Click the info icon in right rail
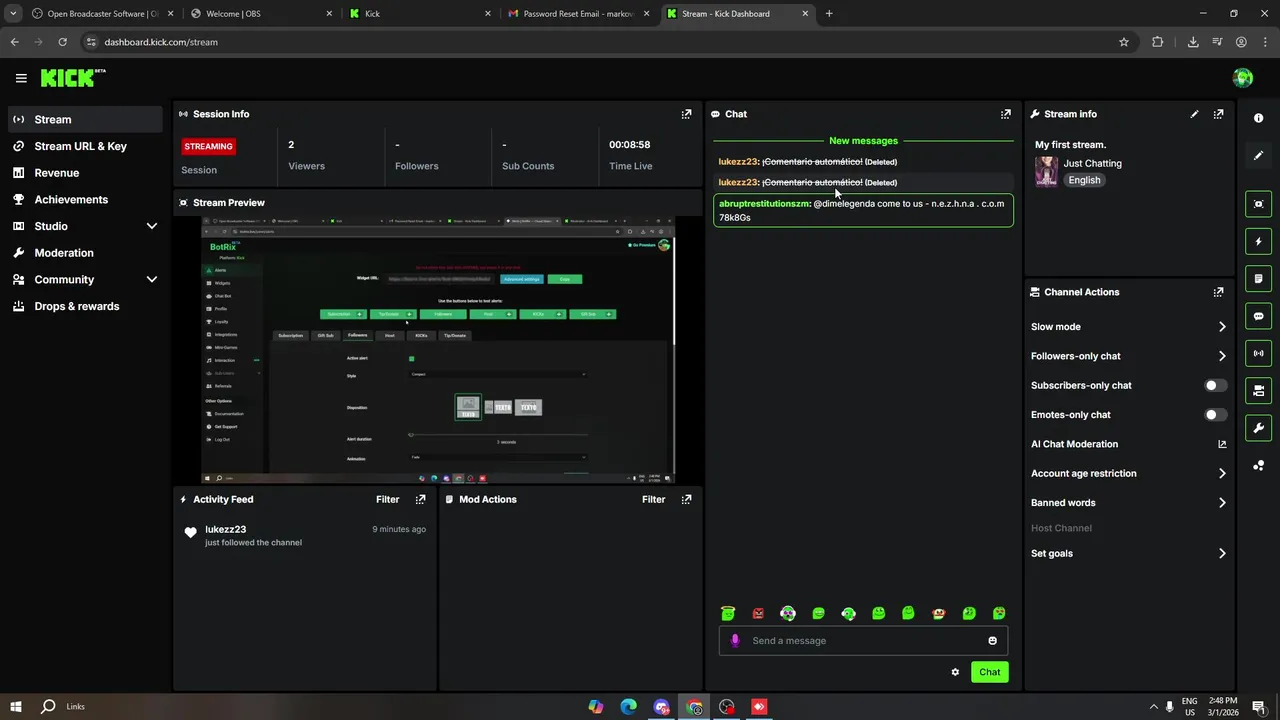Screen dimensions: 1280x720 pos(1258,118)
